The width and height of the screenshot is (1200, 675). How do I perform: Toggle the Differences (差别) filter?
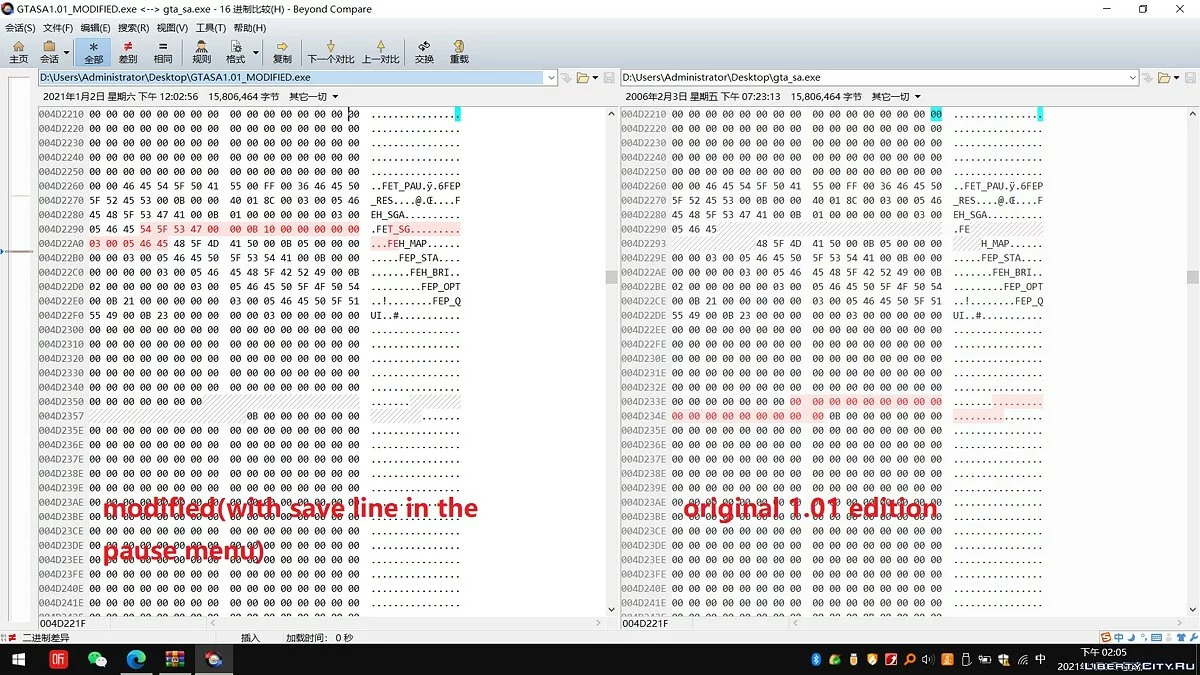click(128, 52)
